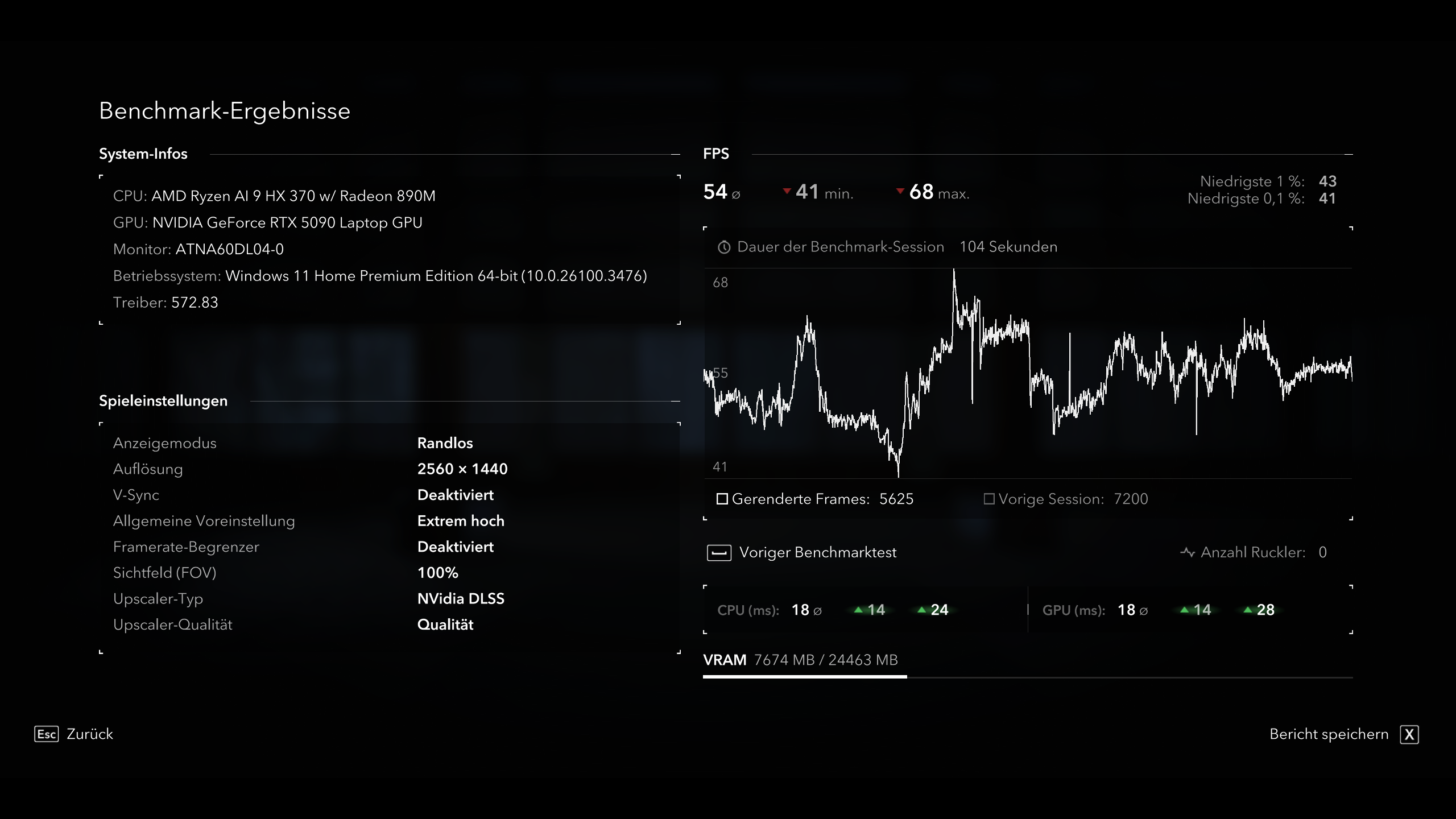This screenshot has width=1456, height=819.
Task: Select the System-Infos section header
Action: click(143, 153)
